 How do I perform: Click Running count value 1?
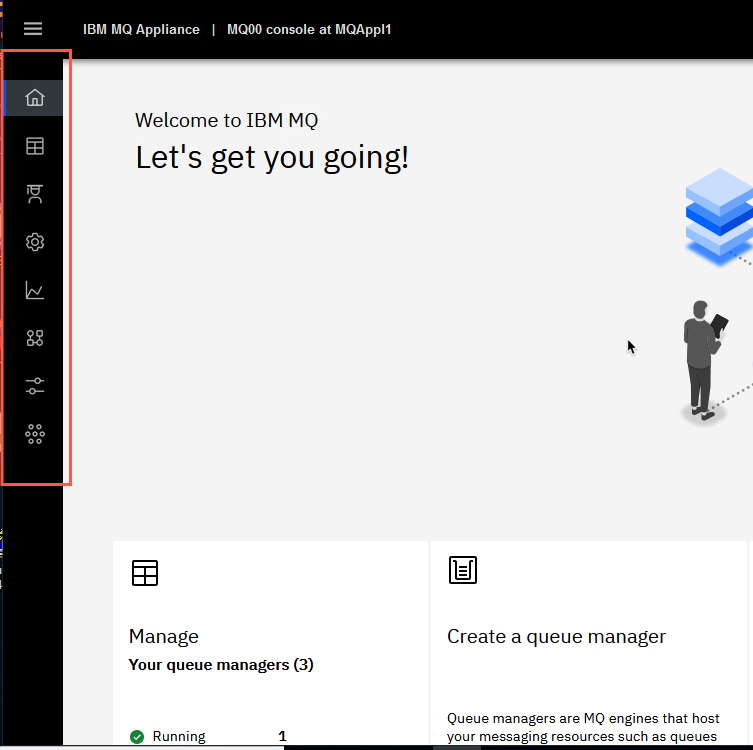coord(282,736)
